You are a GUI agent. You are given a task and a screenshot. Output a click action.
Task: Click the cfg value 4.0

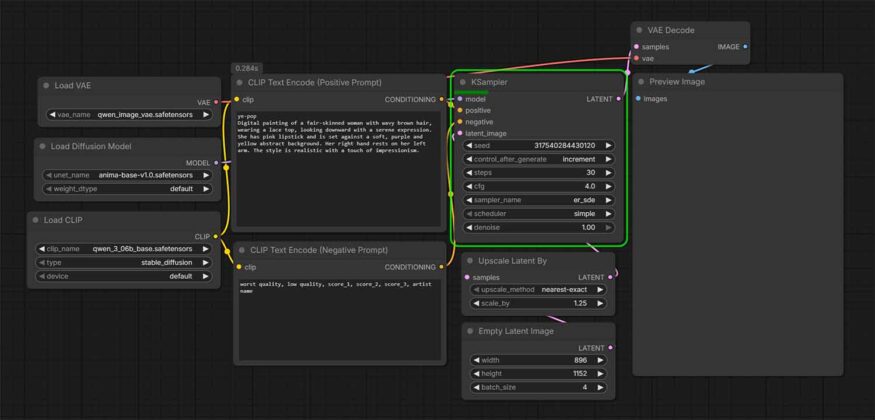pyautogui.click(x=590, y=186)
